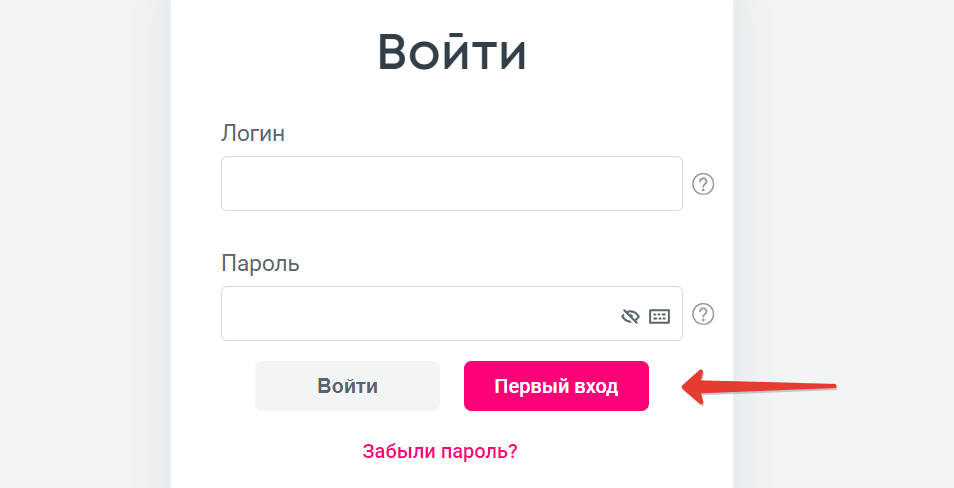Image resolution: width=954 pixels, height=488 pixels.
Task: Start first-time login with Первый вход
Action: click(x=556, y=386)
